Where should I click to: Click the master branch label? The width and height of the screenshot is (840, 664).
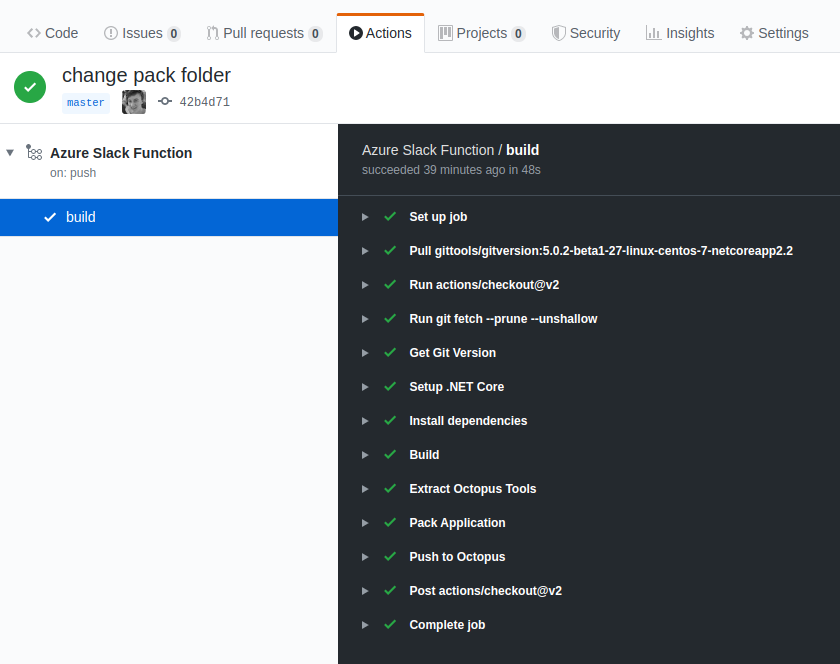[x=86, y=102]
